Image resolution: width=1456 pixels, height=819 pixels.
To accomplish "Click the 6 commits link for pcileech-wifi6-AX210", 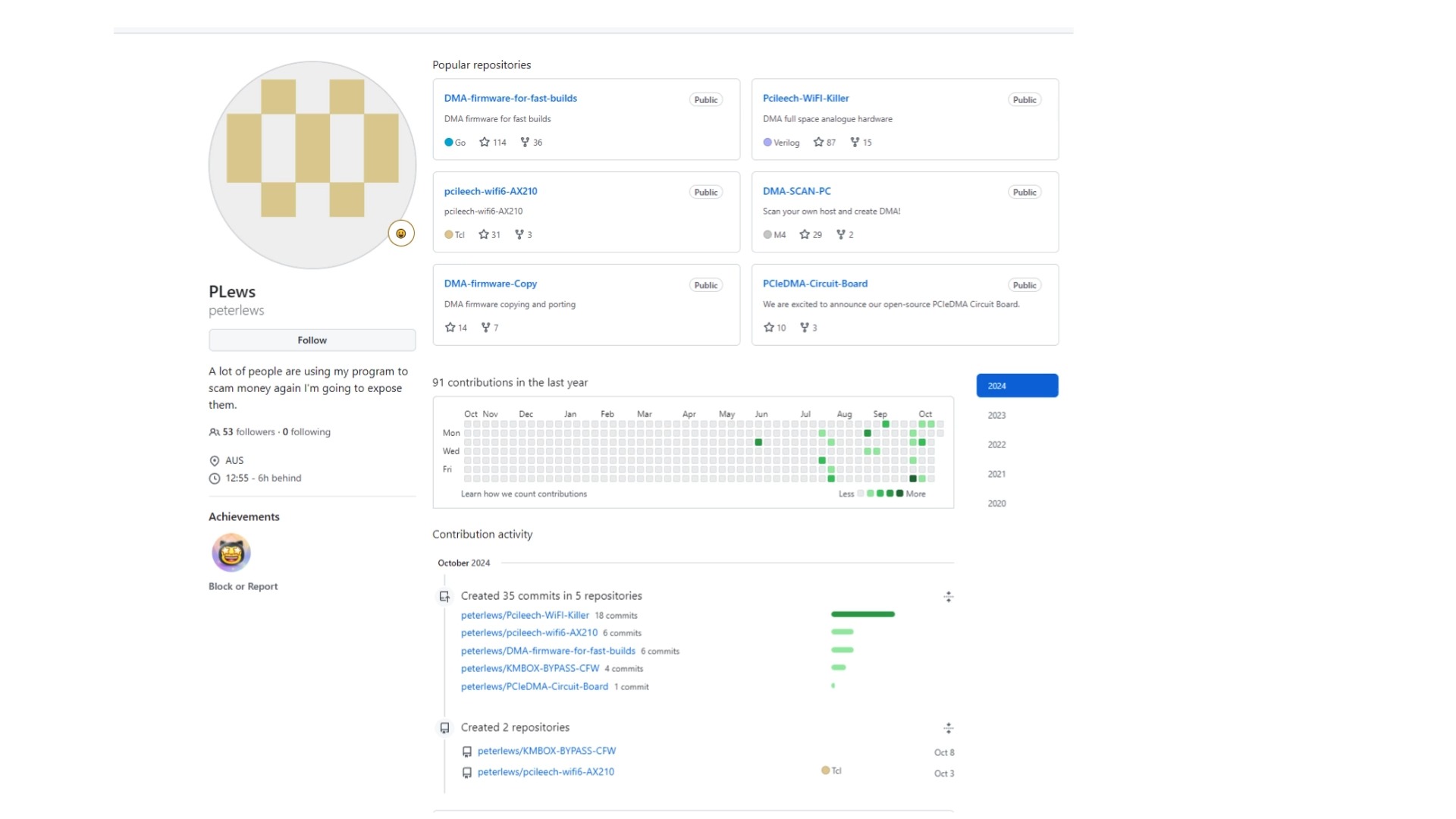I will click(622, 633).
